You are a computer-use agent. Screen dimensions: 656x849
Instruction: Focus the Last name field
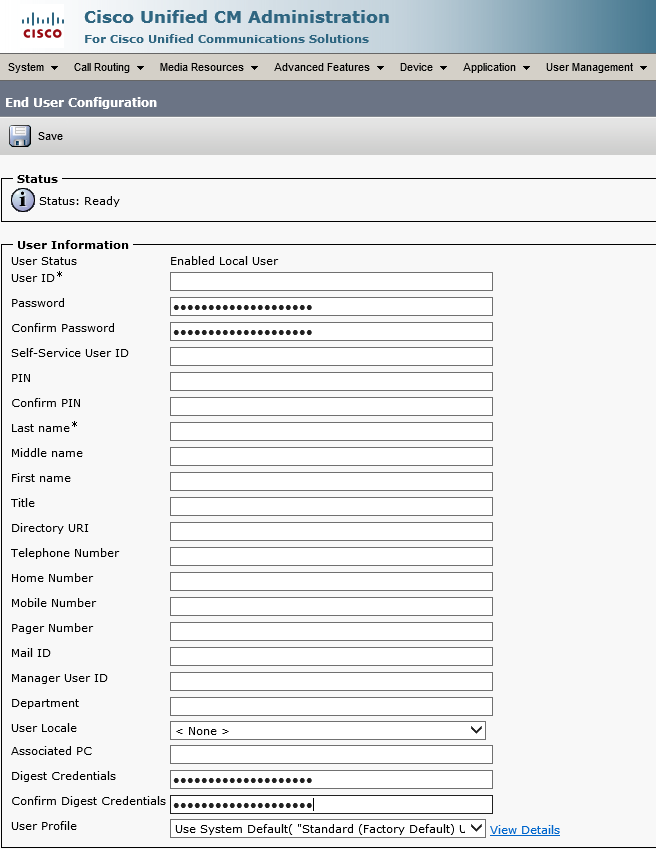[x=331, y=432]
